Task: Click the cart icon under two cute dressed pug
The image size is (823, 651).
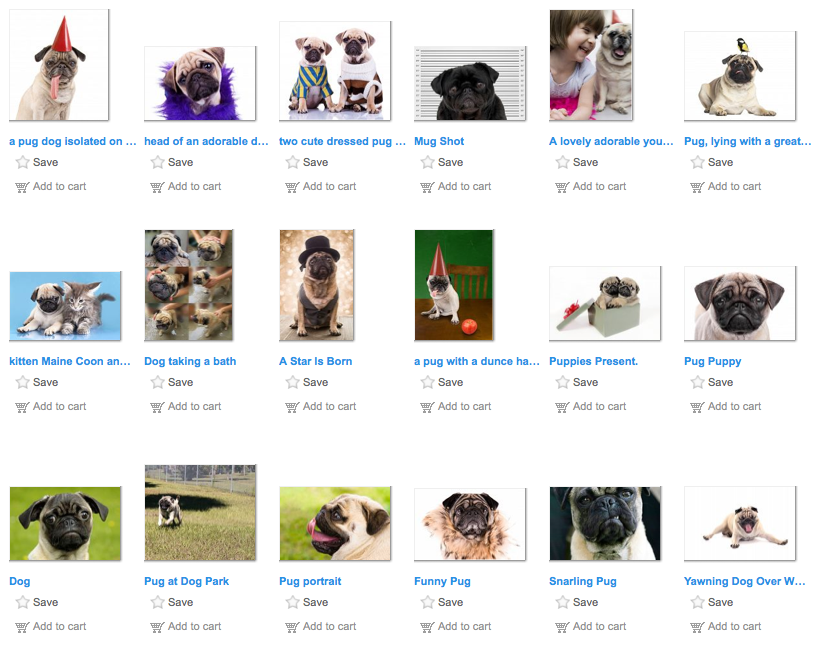Action: point(292,187)
